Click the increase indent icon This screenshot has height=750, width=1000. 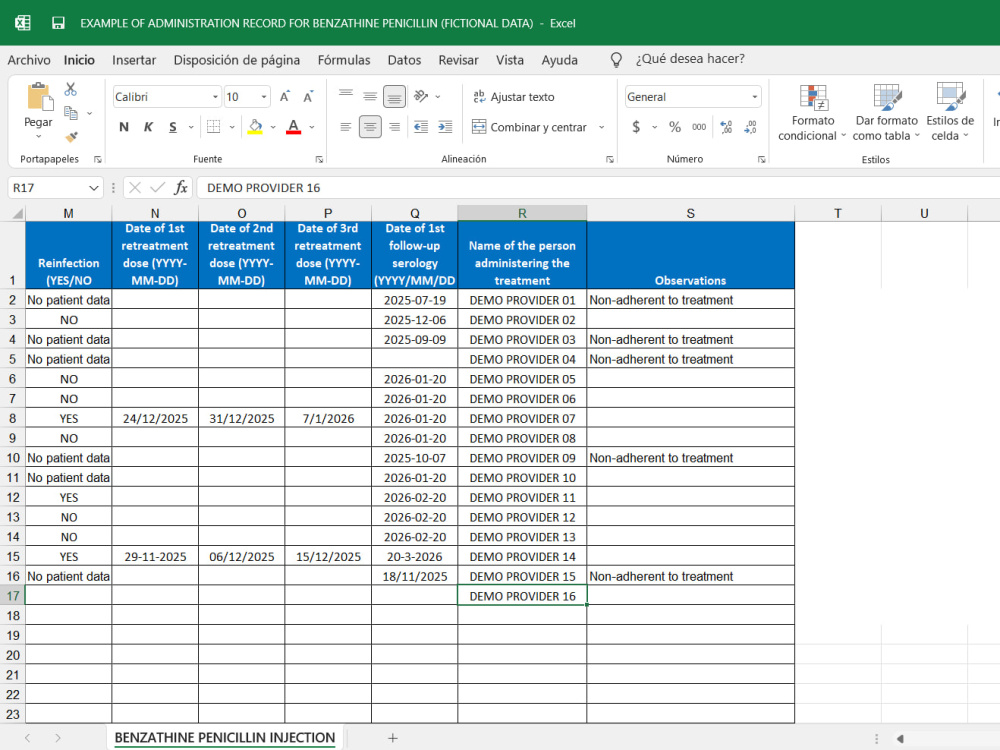[445, 127]
